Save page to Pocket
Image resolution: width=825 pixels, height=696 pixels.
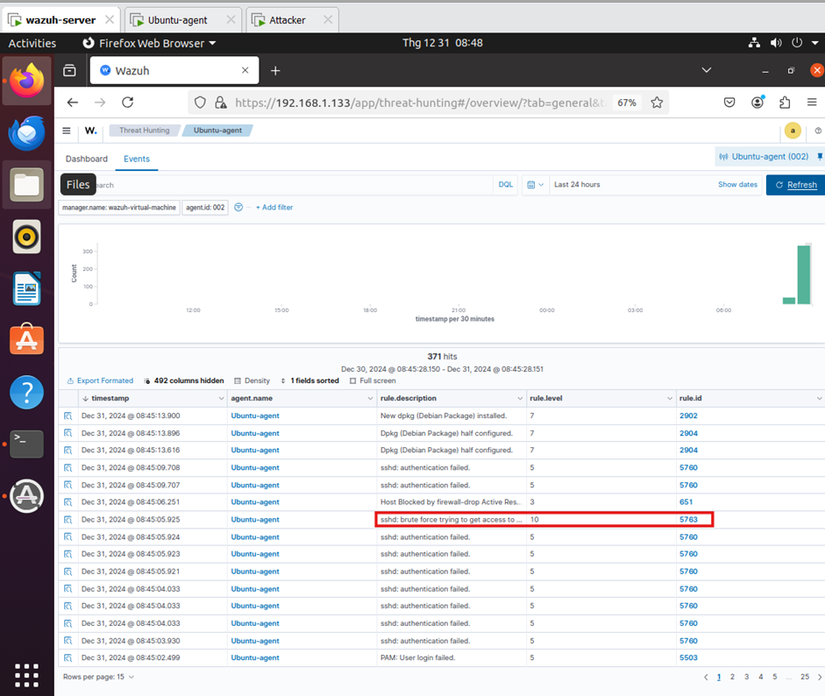[729, 103]
